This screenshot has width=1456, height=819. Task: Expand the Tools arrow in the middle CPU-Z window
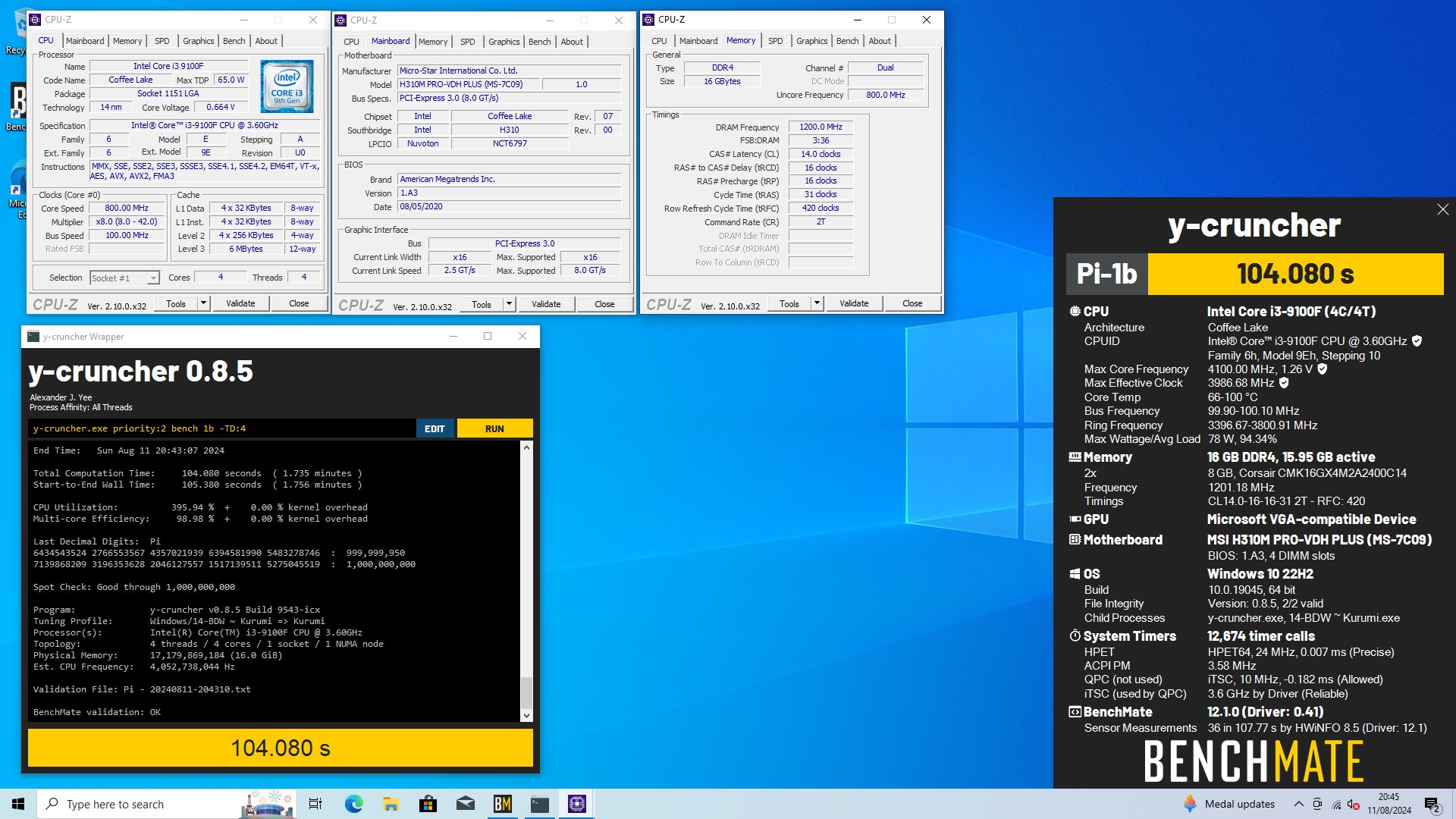pyautogui.click(x=508, y=304)
